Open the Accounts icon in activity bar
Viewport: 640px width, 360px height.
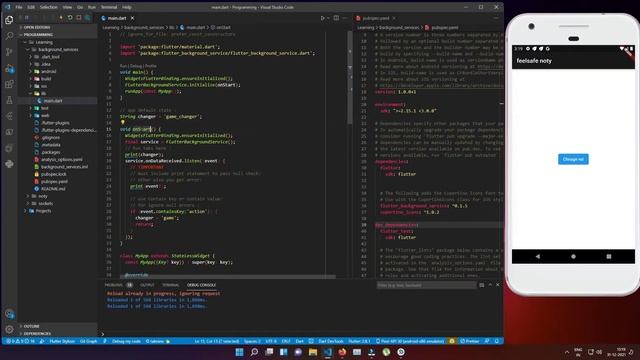coord(9,314)
